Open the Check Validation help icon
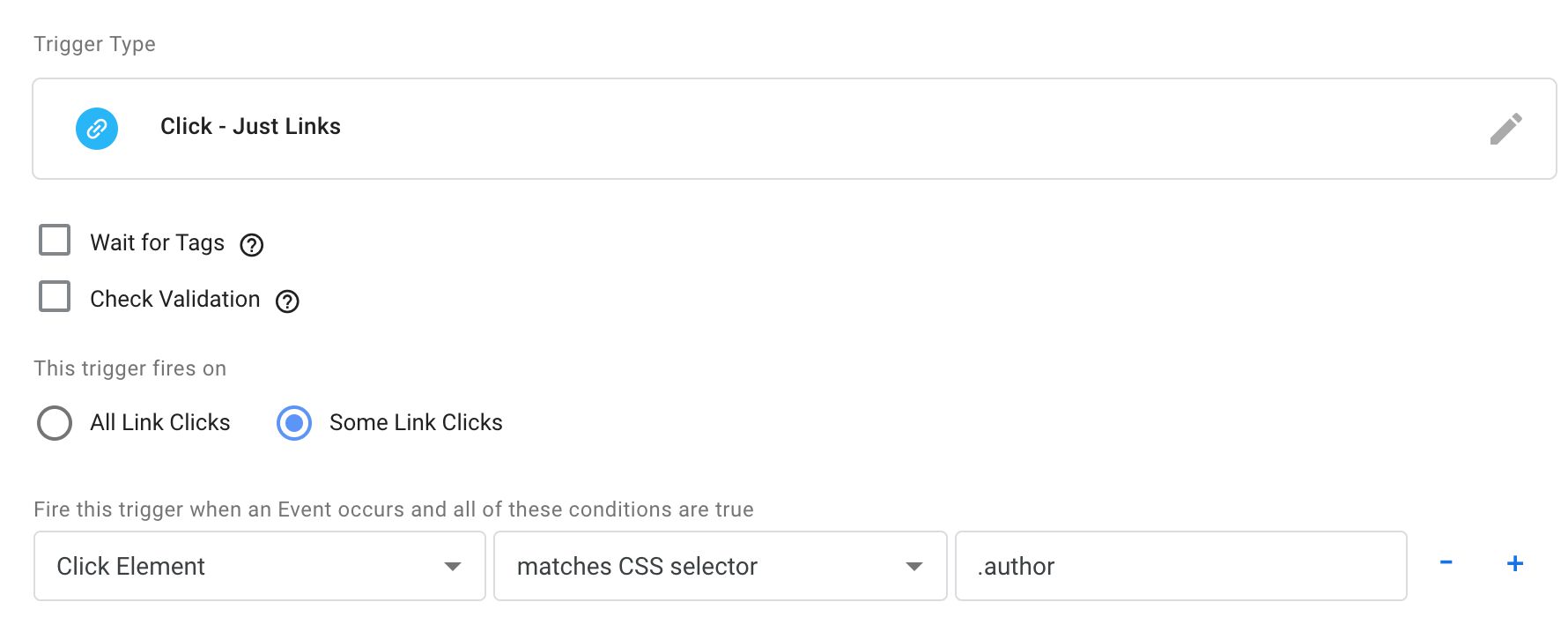The width and height of the screenshot is (1568, 617). tap(287, 301)
